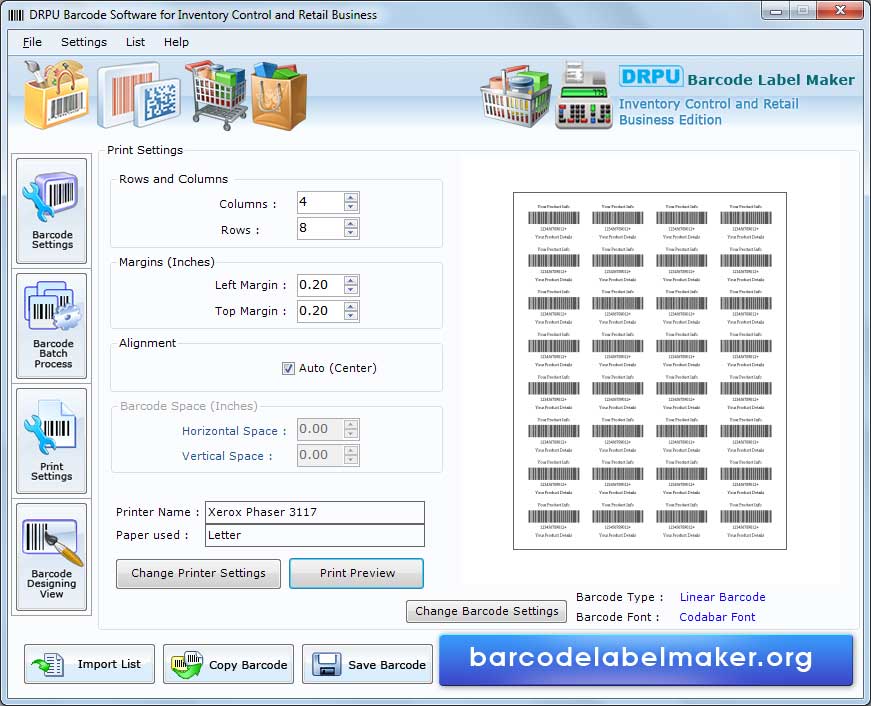
Task: Switch to Barcode Designing View
Action: pos(52,557)
